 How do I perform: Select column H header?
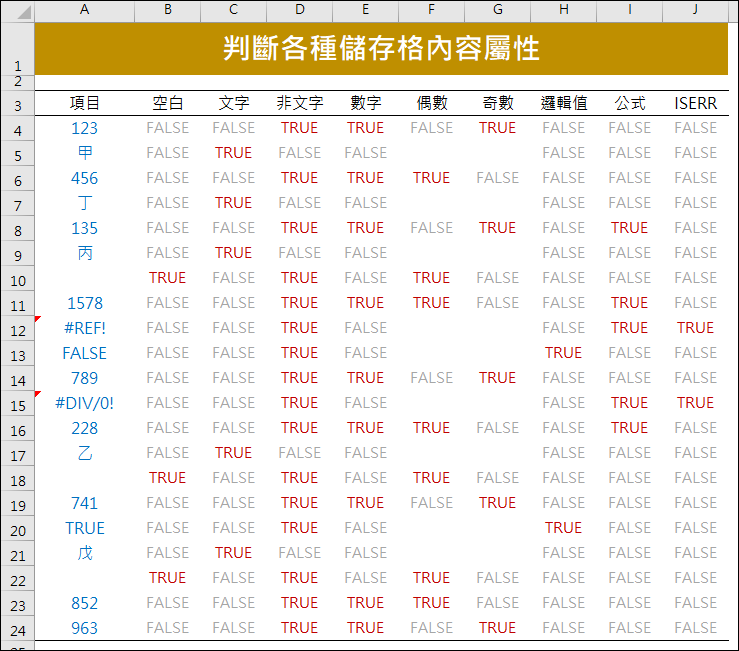pyautogui.click(x=563, y=10)
